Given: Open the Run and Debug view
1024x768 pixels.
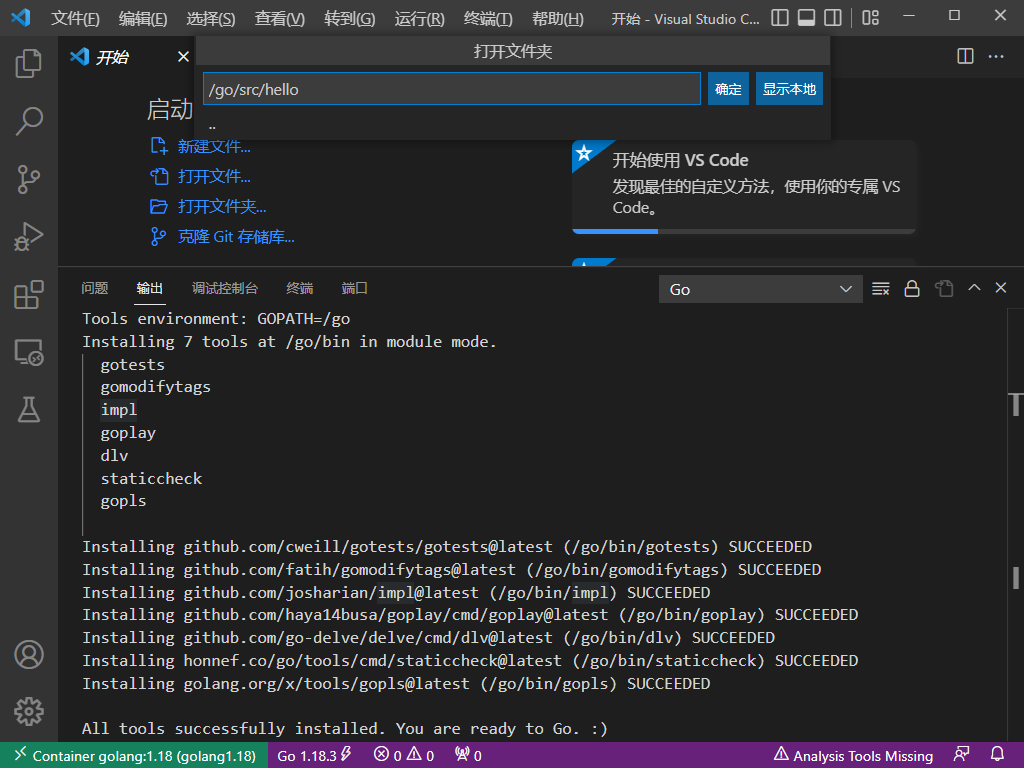Looking at the screenshot, I should click(29, 236).
